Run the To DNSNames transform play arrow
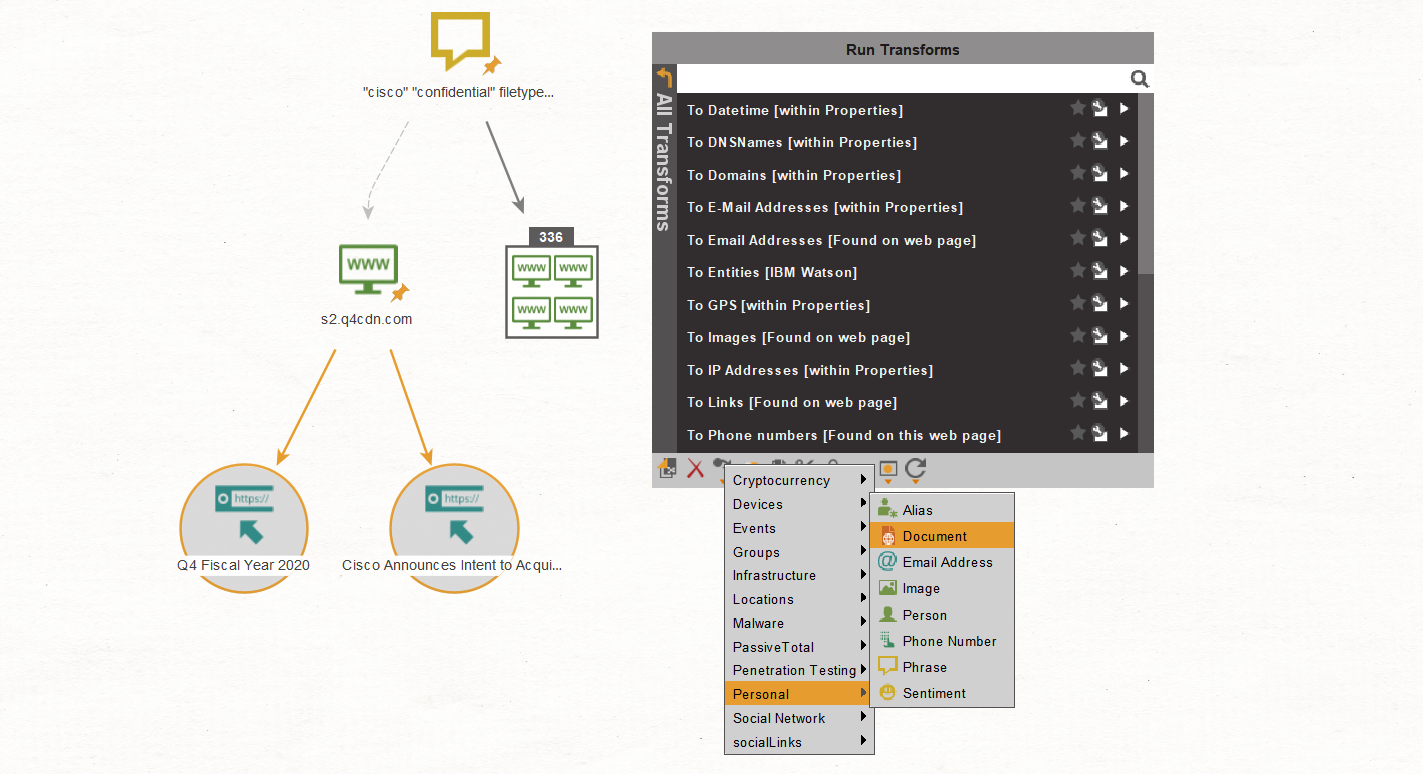1423x774 pixels. pyautogui.click(x=1124, y=141)
